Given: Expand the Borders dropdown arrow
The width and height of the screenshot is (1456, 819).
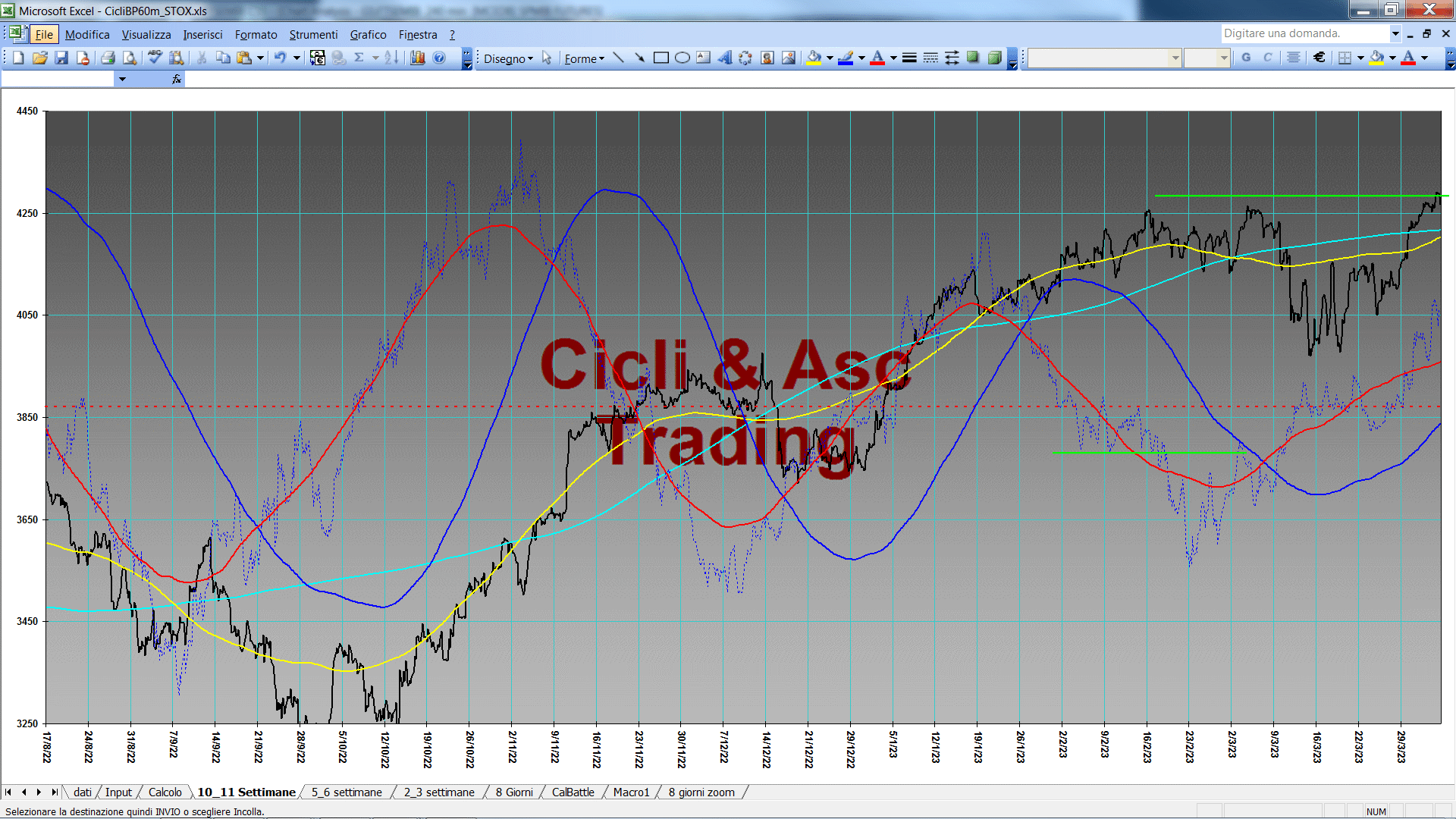Looking at the screenshot, I should (x=1360, y=58).
